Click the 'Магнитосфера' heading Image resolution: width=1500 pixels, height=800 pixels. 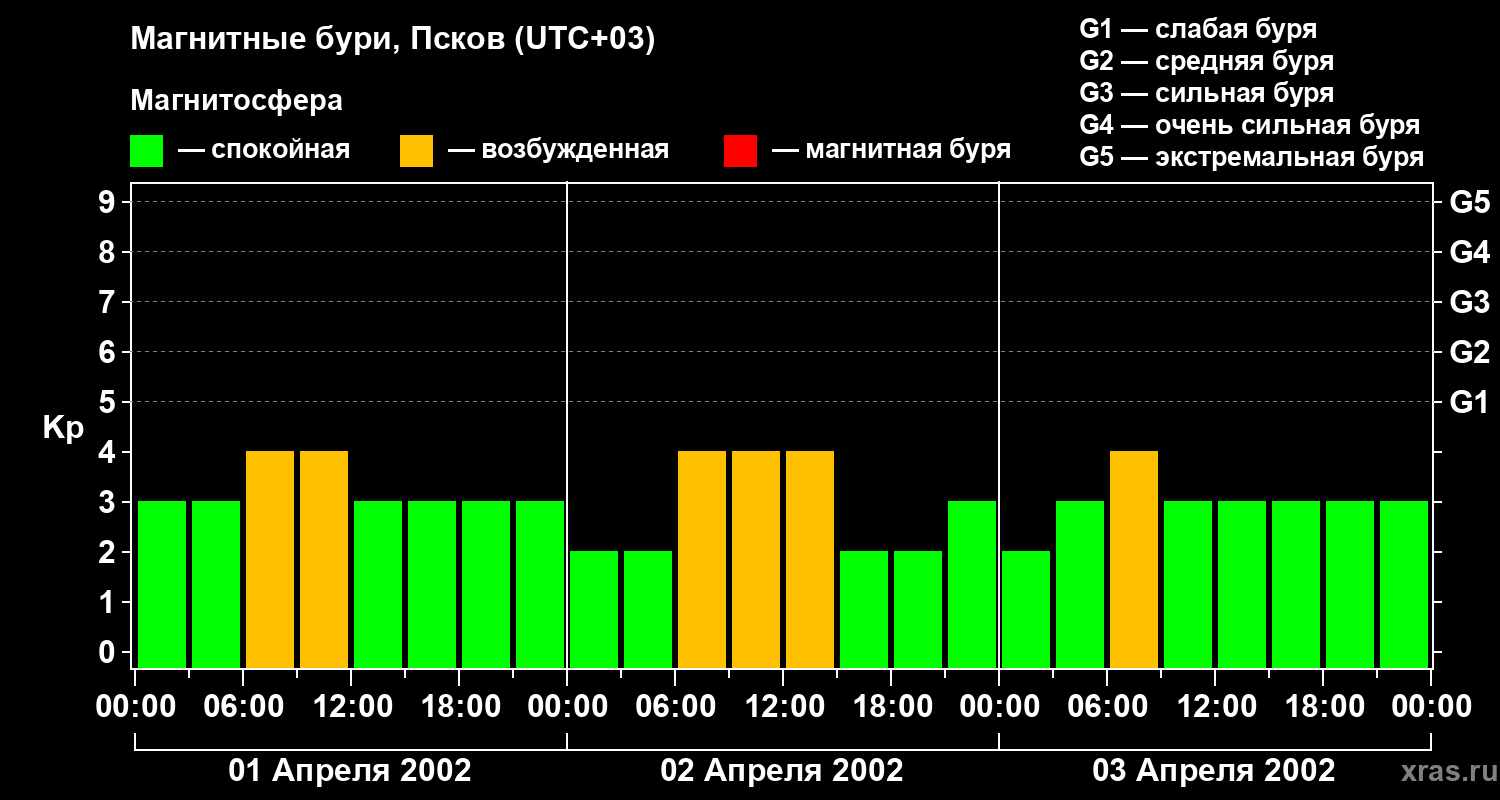[236, 101]
